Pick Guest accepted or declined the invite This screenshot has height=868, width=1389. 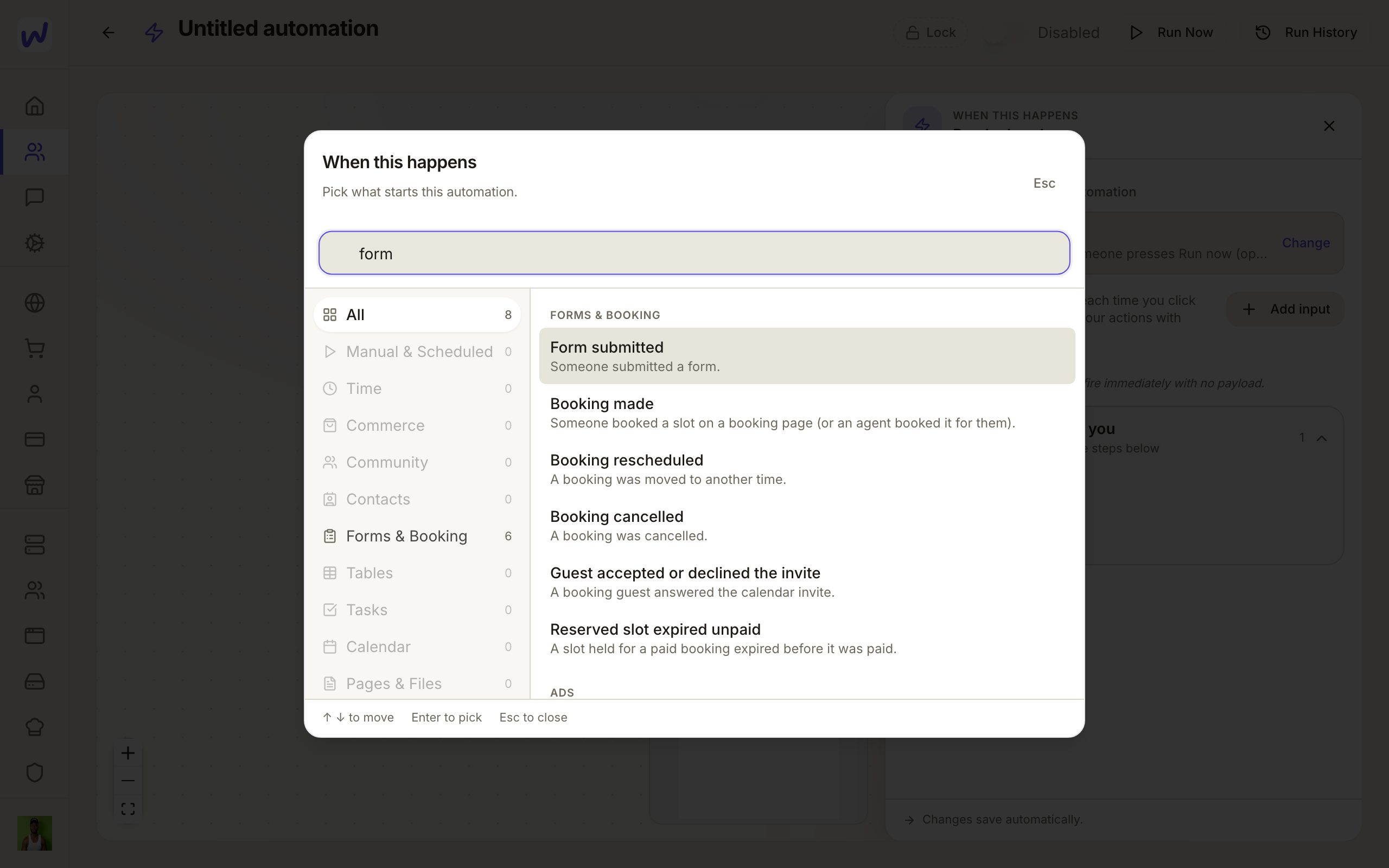tap(807, 582)
